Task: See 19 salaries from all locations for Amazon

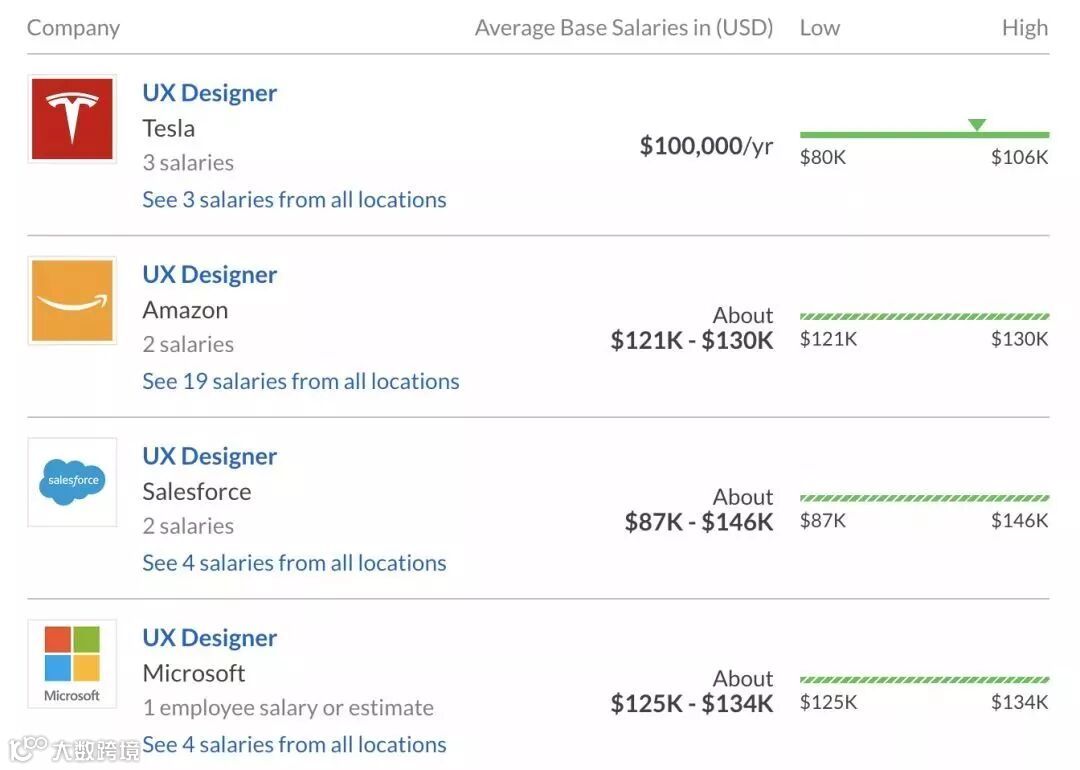Action: pos(301,381)
